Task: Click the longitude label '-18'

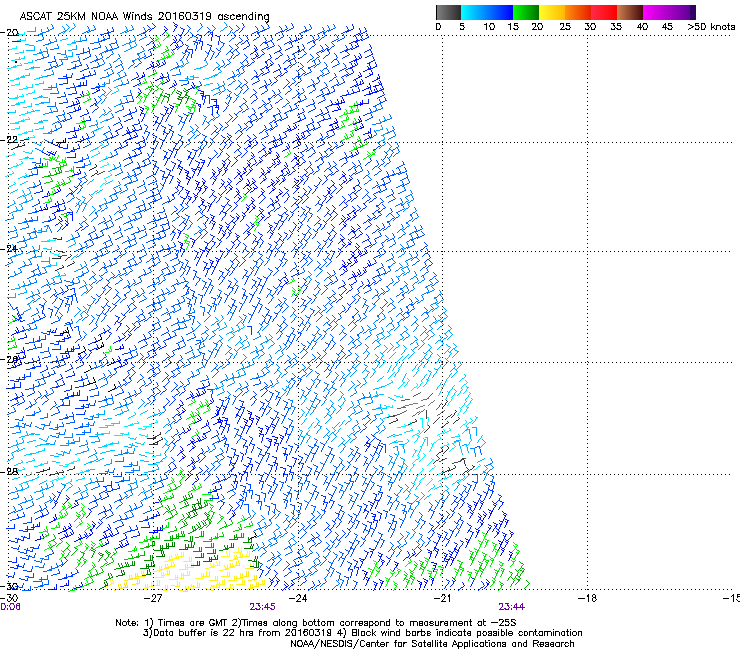Action: point(587,598)
